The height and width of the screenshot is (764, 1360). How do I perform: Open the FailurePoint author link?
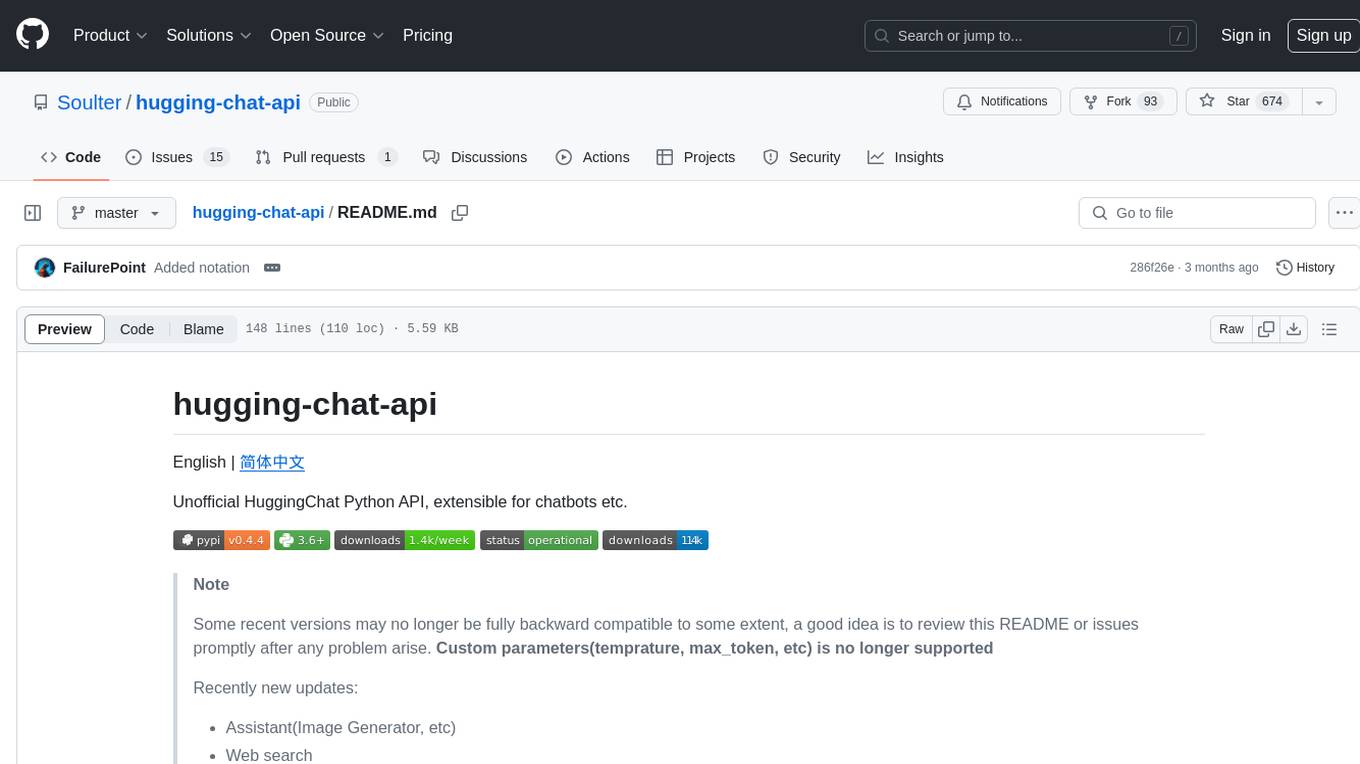click(x=104, y=268)
